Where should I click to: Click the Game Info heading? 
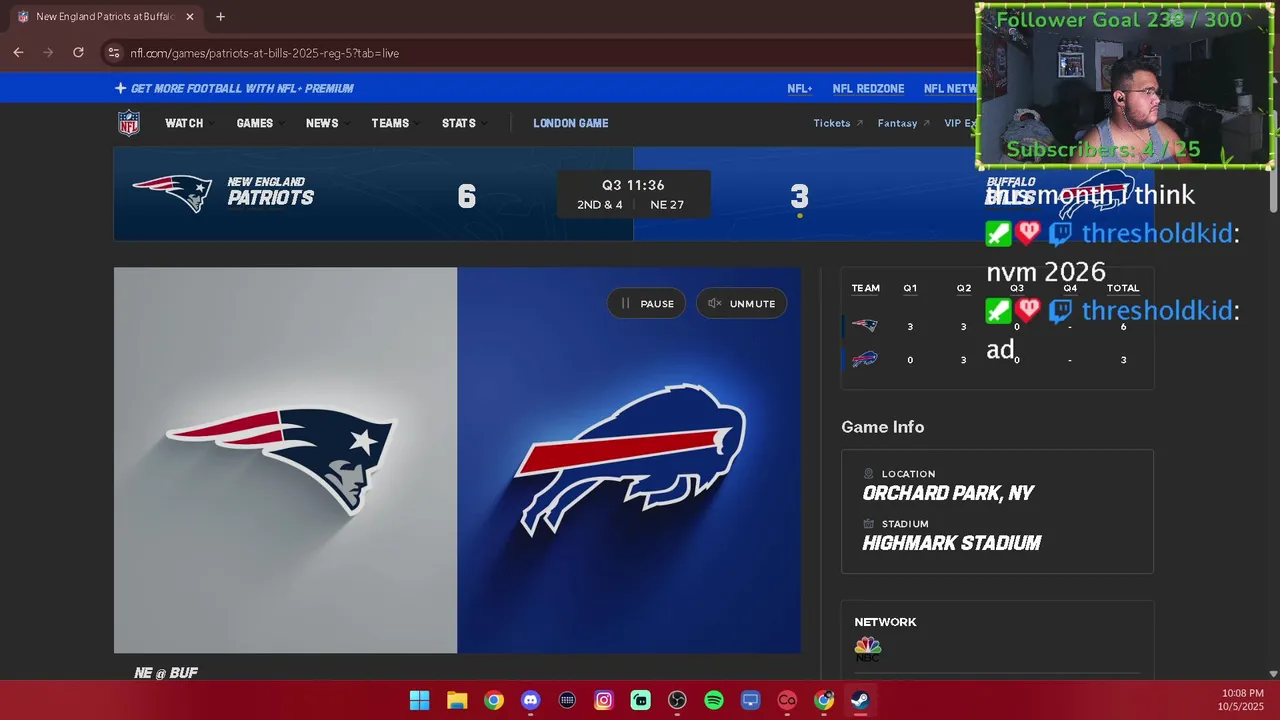pyautogui.click(x=882, y=427)
